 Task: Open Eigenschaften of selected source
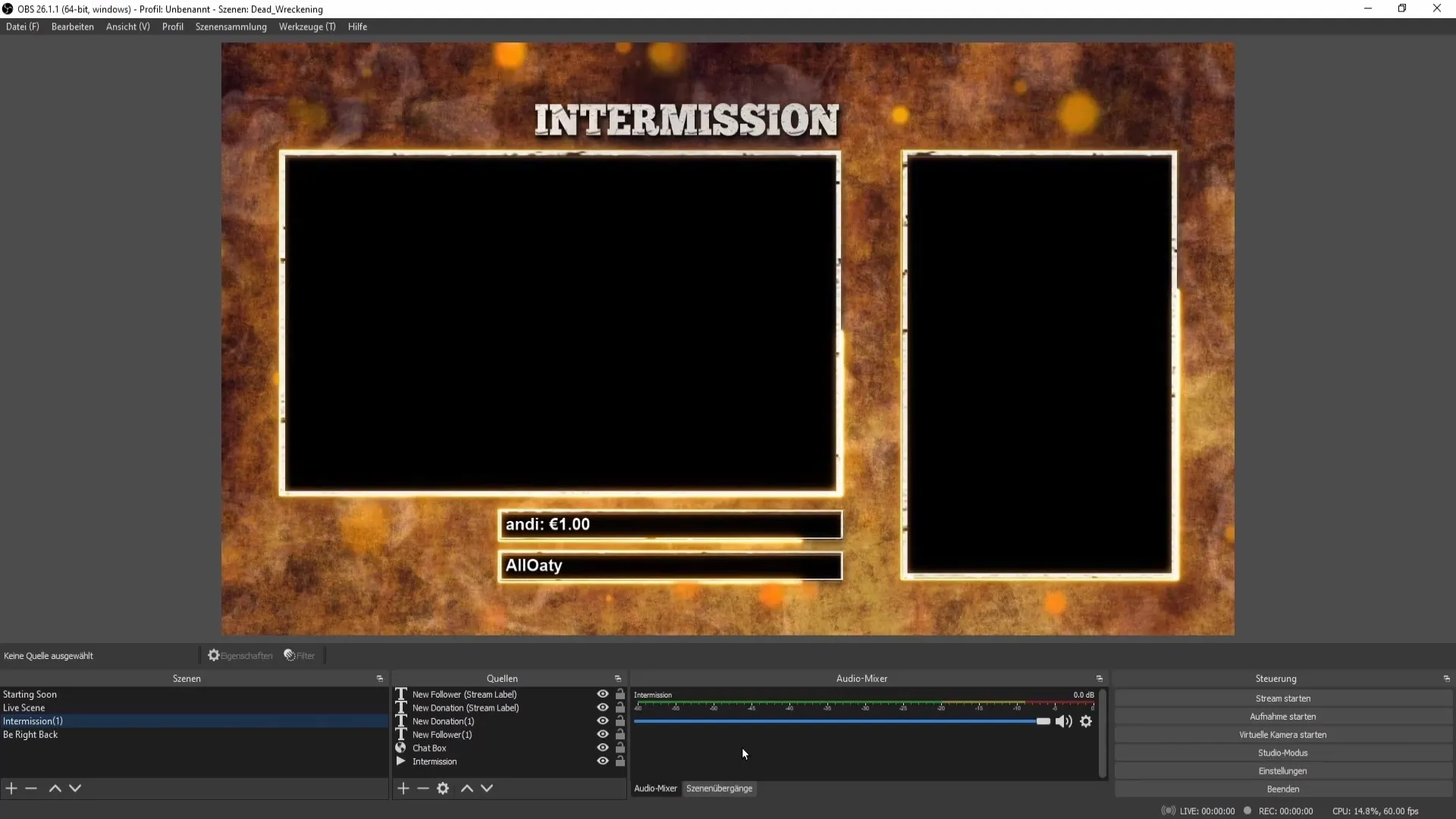click(240, 656)
